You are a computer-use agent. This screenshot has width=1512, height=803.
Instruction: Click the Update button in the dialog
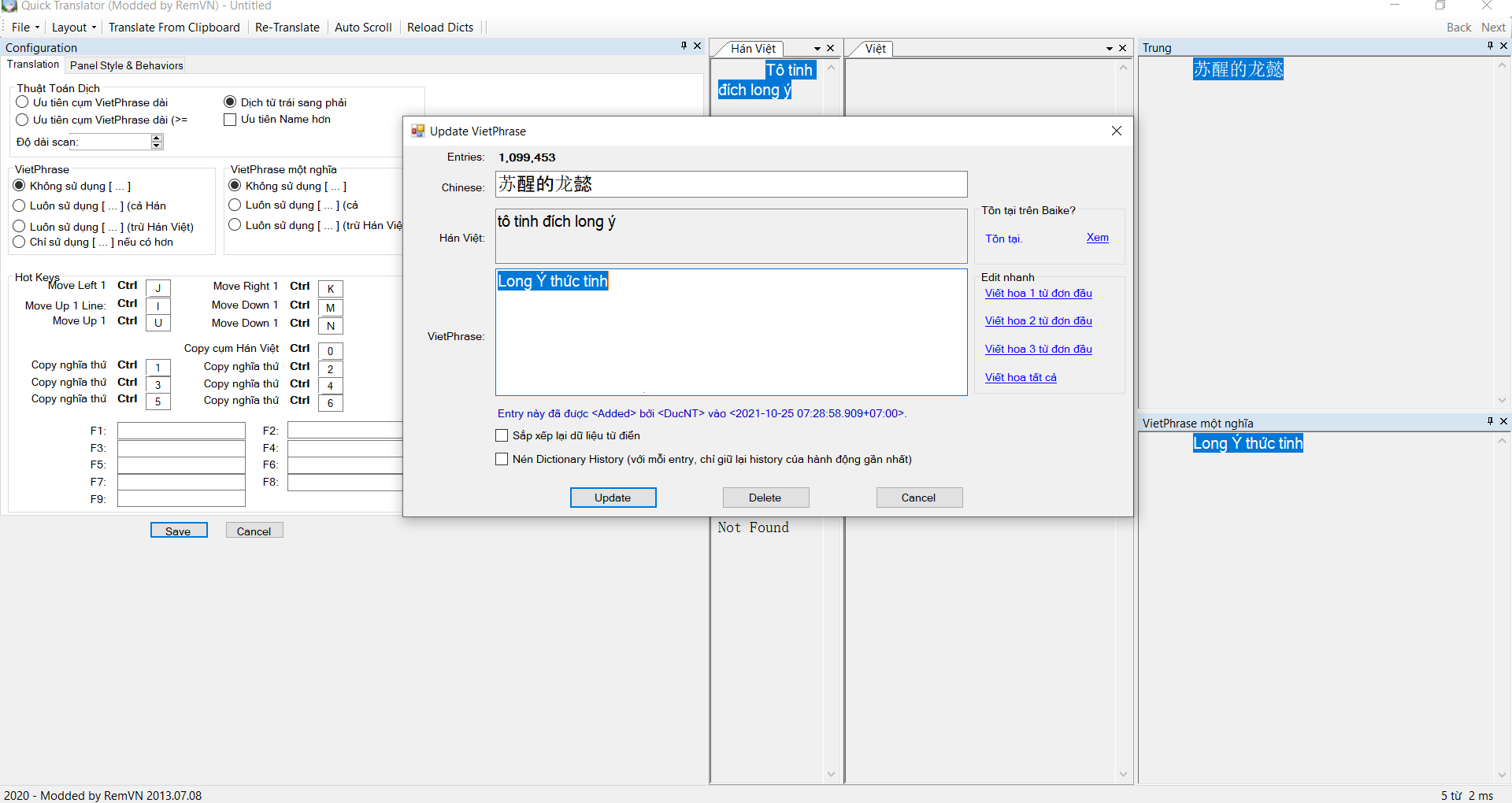point(613,498)
